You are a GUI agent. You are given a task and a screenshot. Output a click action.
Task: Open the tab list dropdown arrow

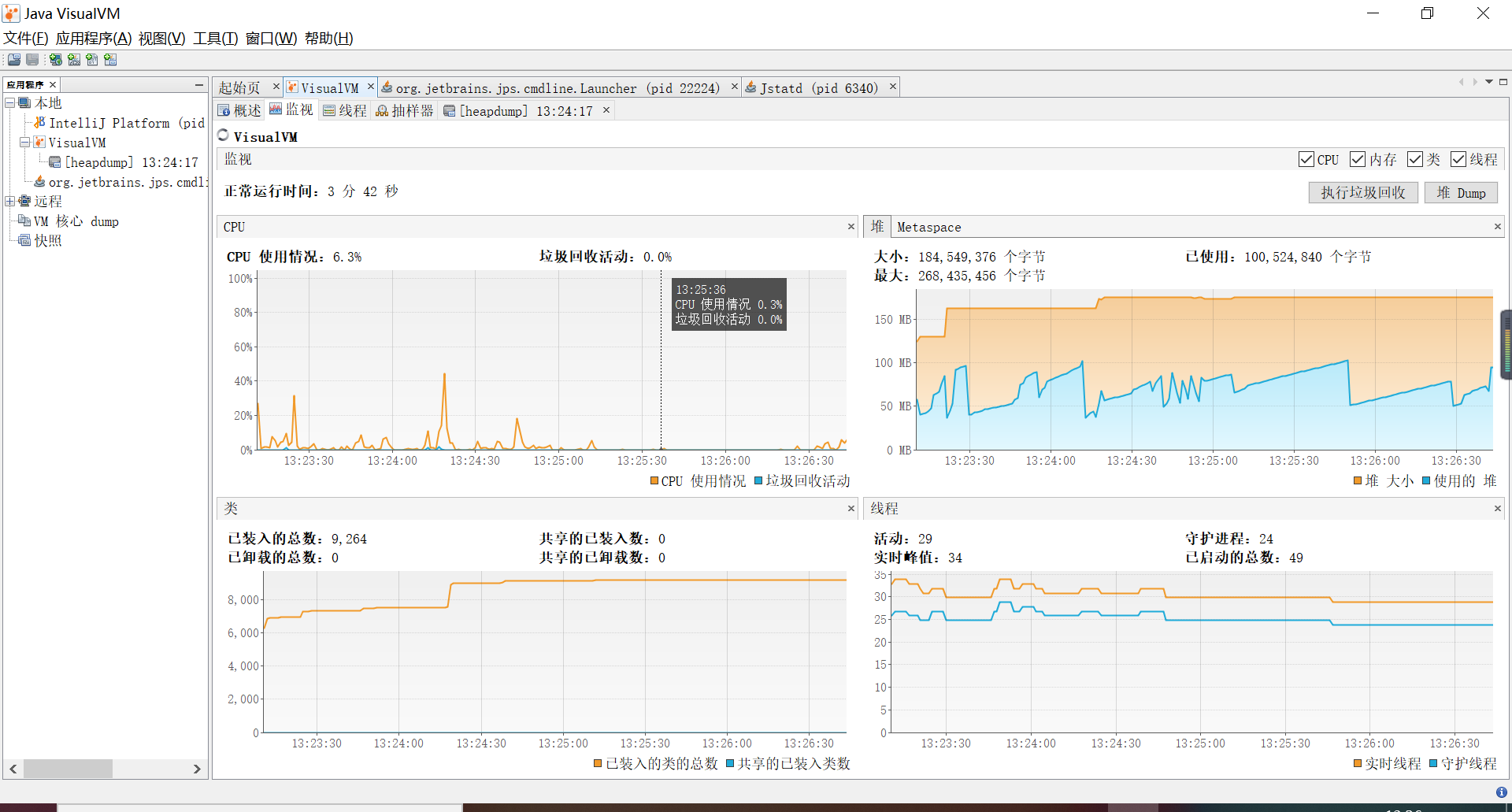[x=1489, y=82]
